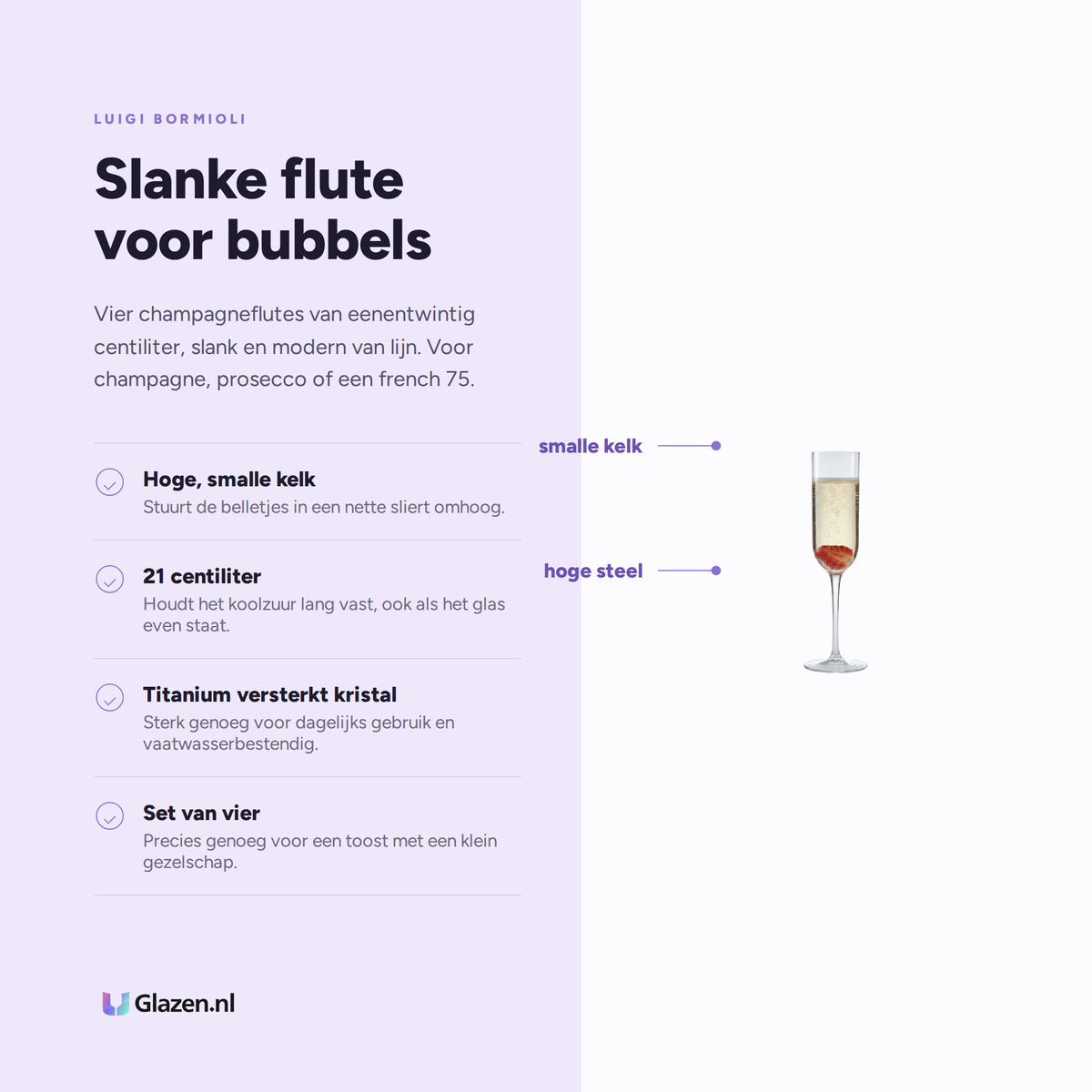Image resolution: width=1092 pixels, height=1092 pixels.
Task: Click the checkmark icon beside Set van vier
Action: click(110, 815)
